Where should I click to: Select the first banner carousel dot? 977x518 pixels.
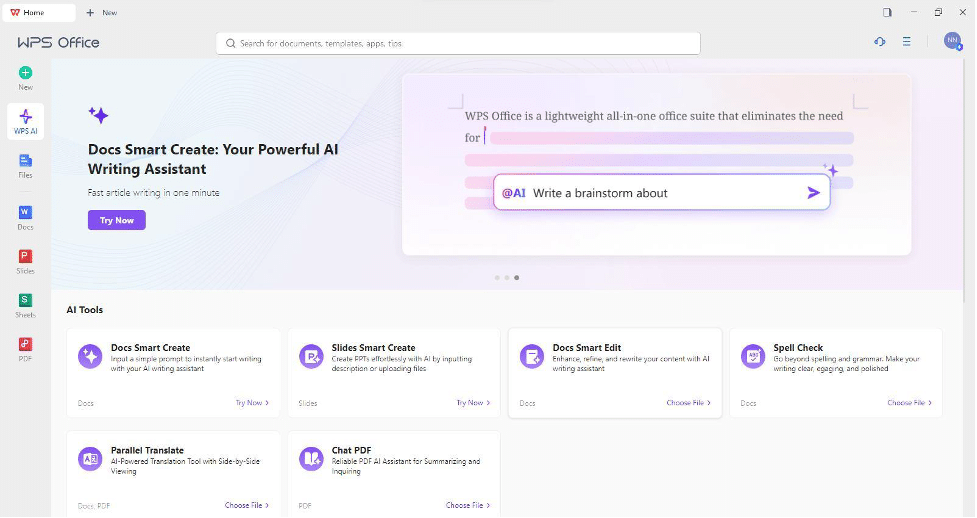pyautogui.click(x=497, y=277)
